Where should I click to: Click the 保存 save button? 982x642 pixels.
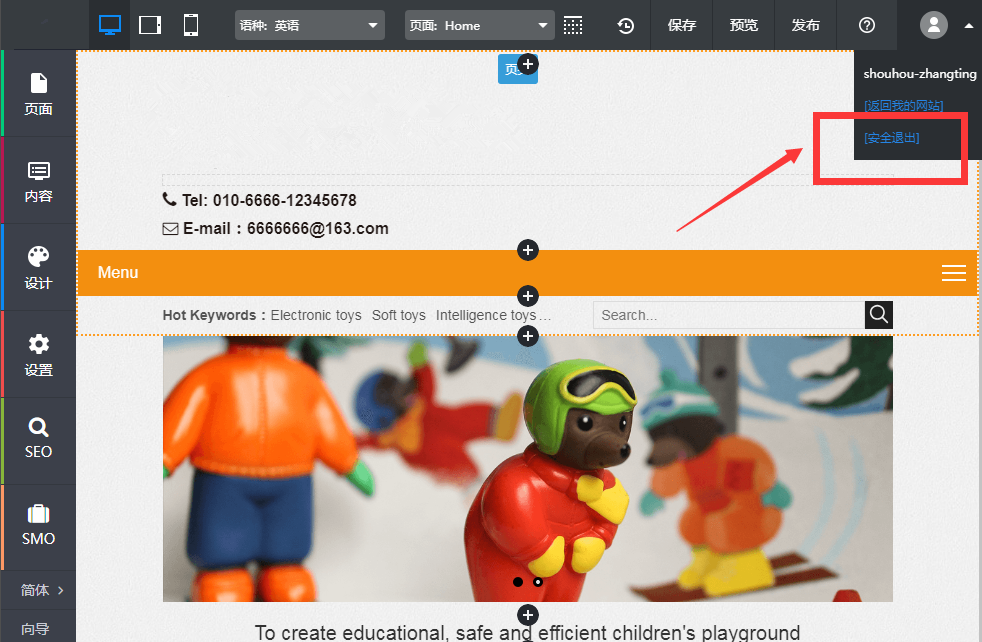pyautogui.click(x=682, y=25)
